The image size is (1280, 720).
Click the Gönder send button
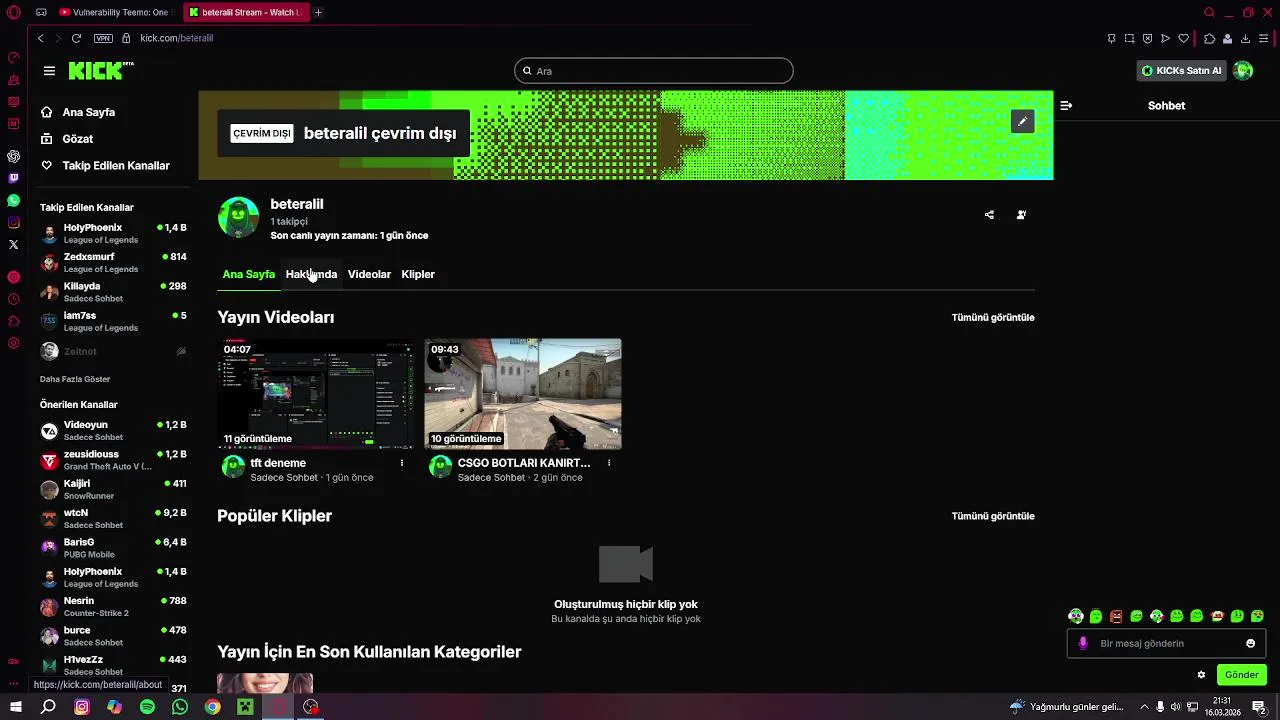coord(1241,675)
